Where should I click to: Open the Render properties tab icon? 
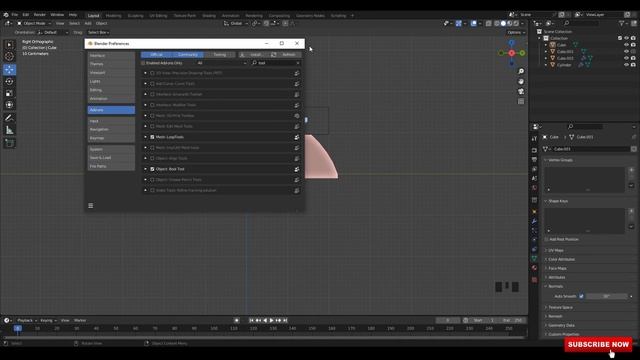534,150
